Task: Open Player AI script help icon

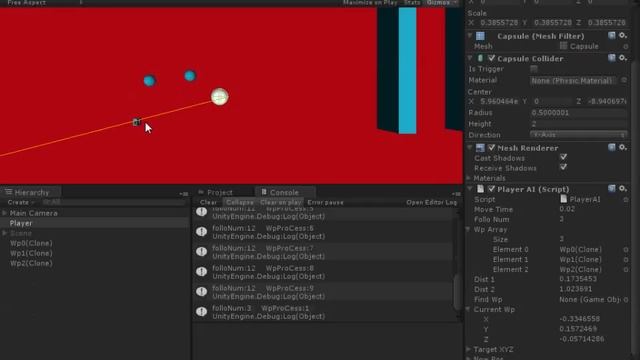Action: coord(611,189)
